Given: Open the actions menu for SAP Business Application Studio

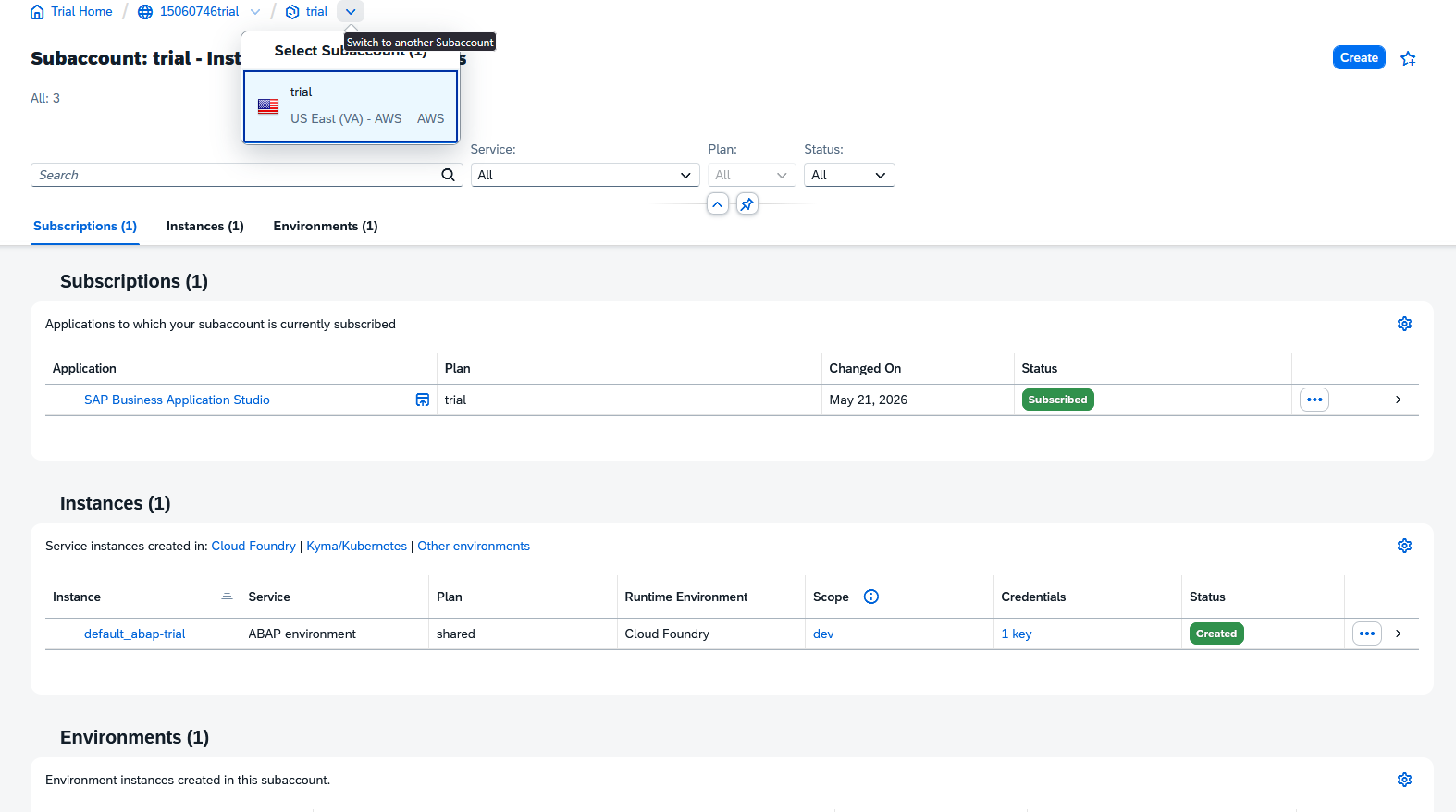Looking at the screenshot, I should pyautogui.click(x=1314, y=400).
